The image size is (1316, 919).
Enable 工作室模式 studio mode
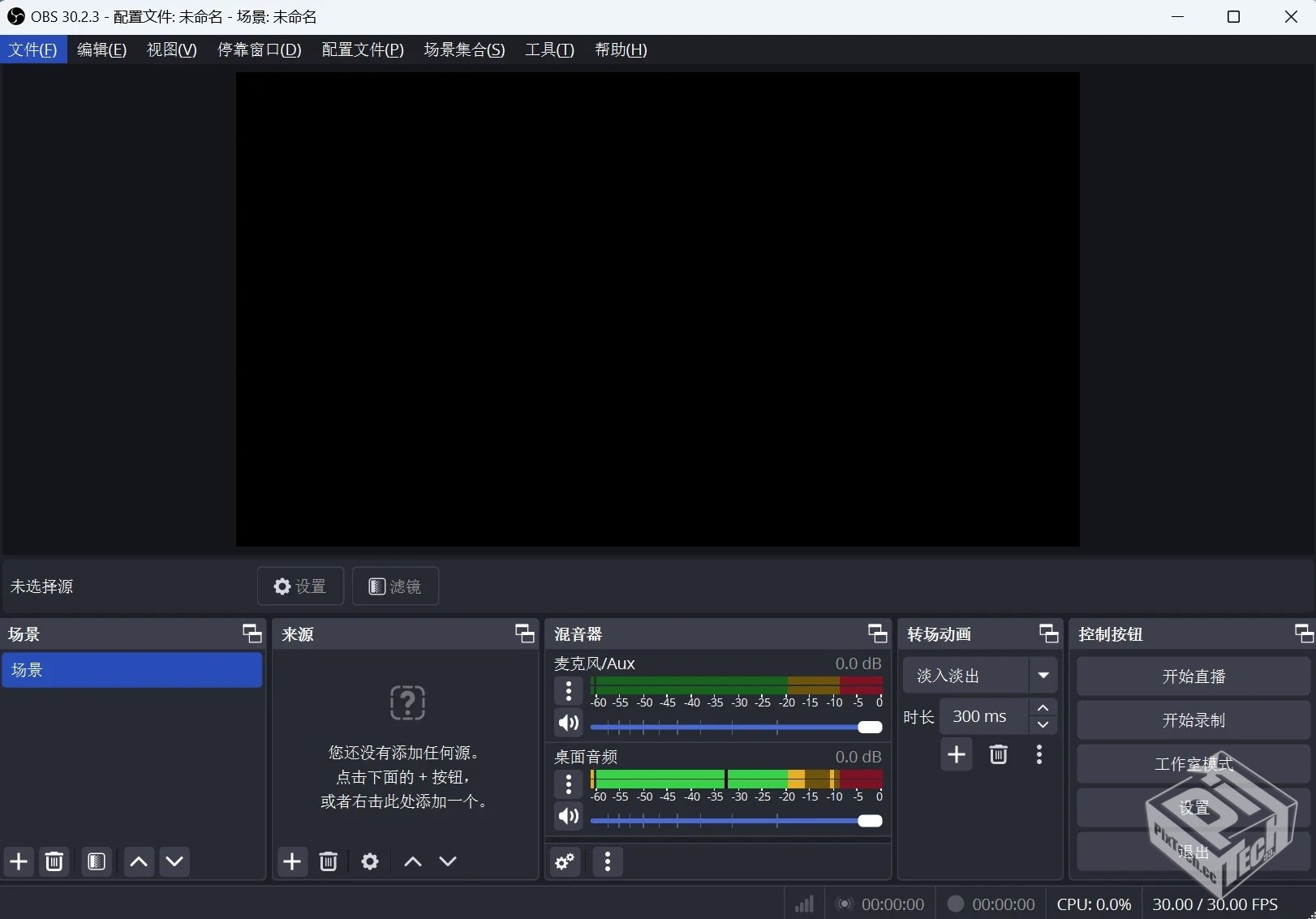coord(1192,763)
